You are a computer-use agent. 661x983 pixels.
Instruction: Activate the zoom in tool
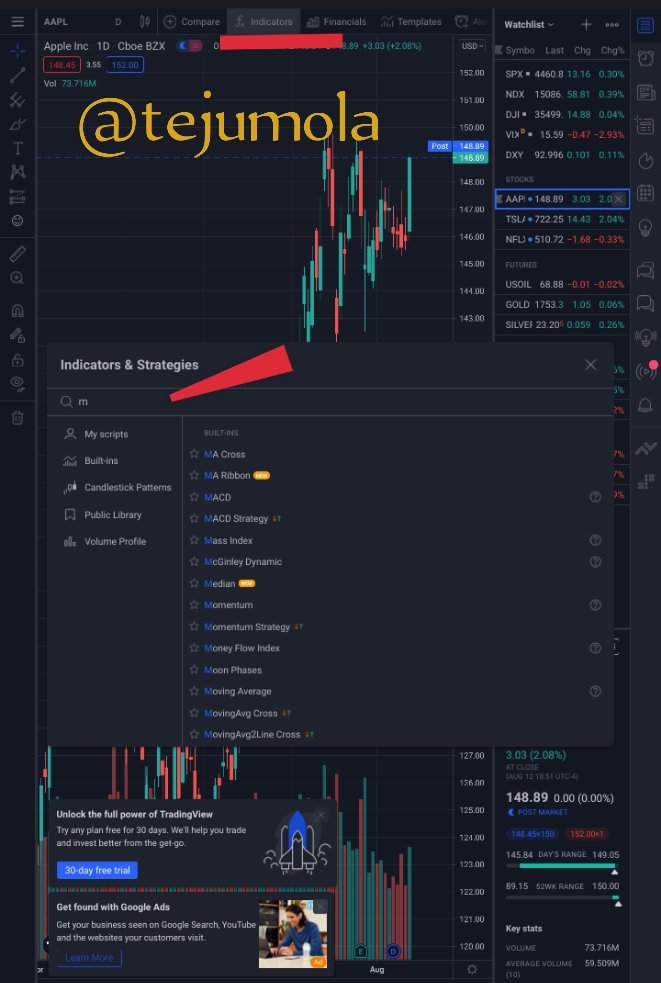18,278
